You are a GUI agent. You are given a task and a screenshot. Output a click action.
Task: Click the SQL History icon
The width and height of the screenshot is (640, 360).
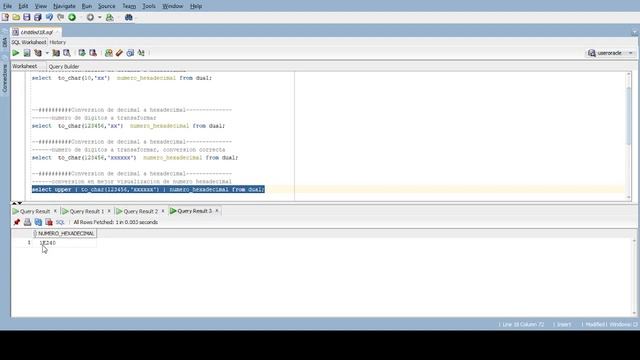pos(130,53)
